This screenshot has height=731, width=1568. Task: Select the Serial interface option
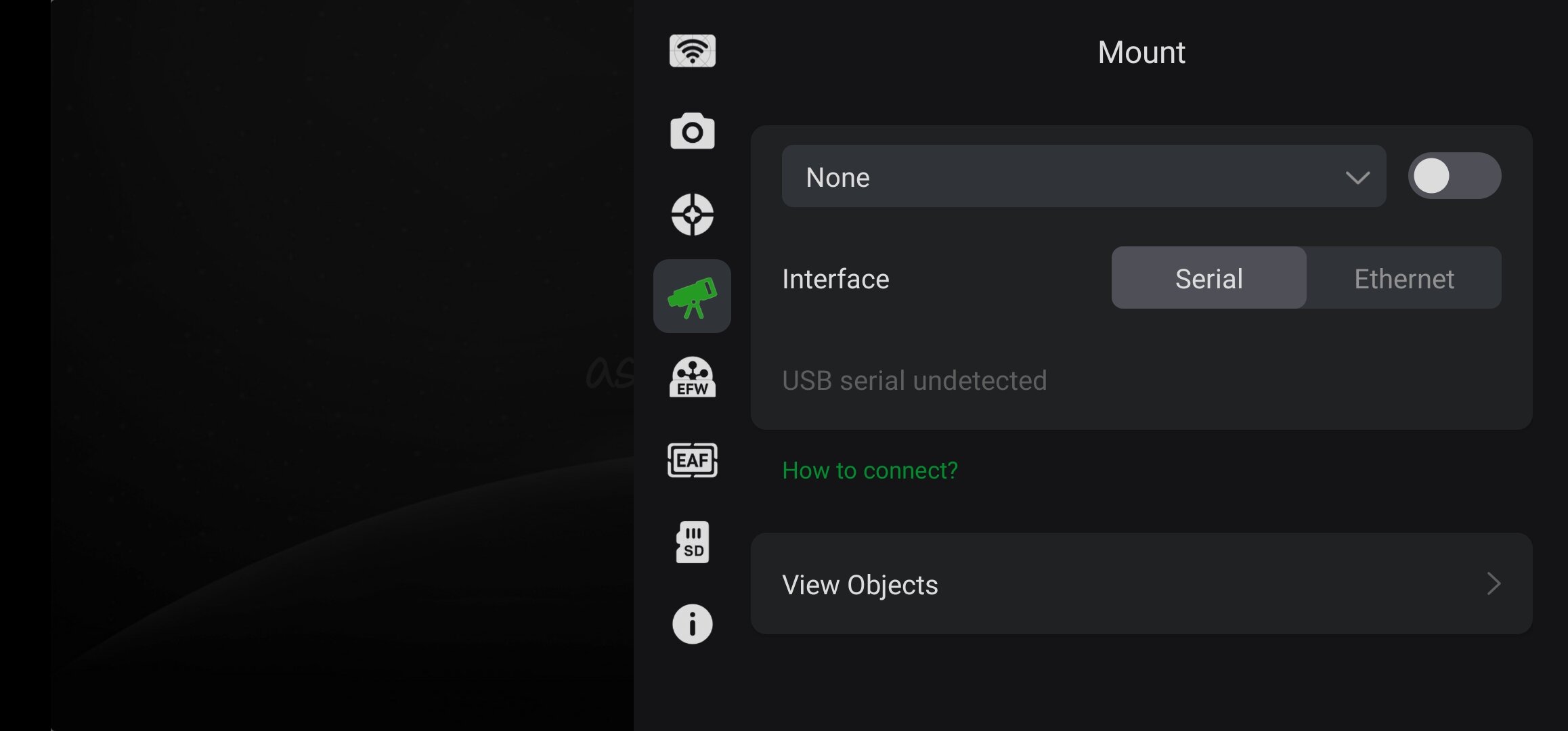[x=1208, y=278]
